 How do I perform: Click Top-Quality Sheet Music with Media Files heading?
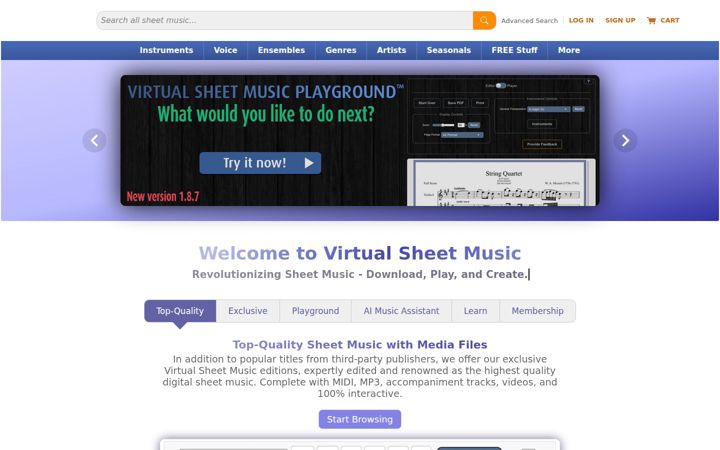coord(360,344)
